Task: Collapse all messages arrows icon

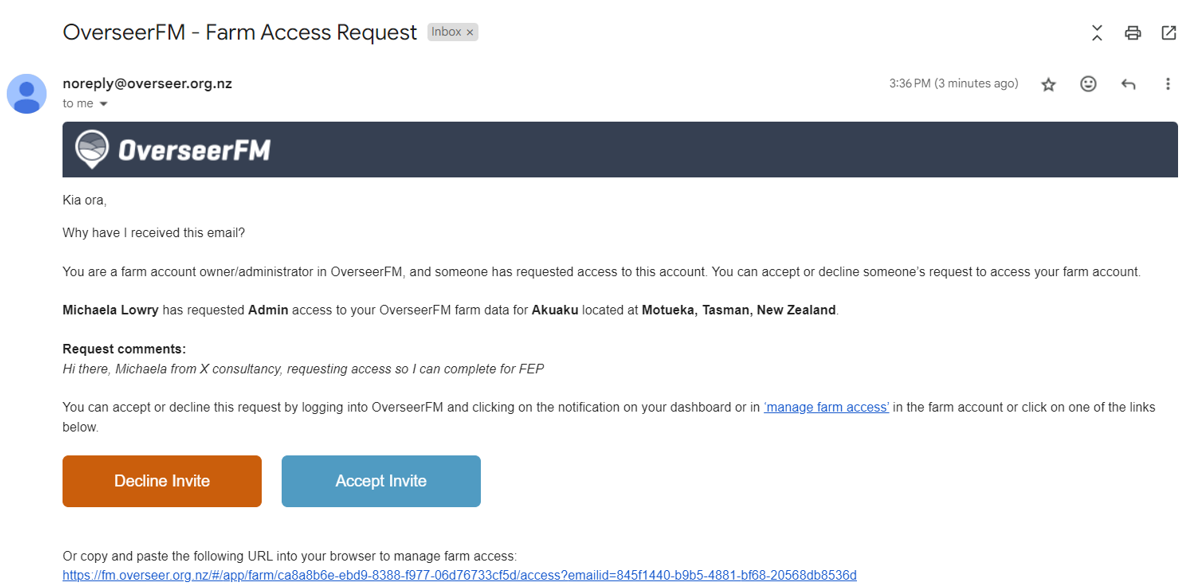Action: [1097, 32]
